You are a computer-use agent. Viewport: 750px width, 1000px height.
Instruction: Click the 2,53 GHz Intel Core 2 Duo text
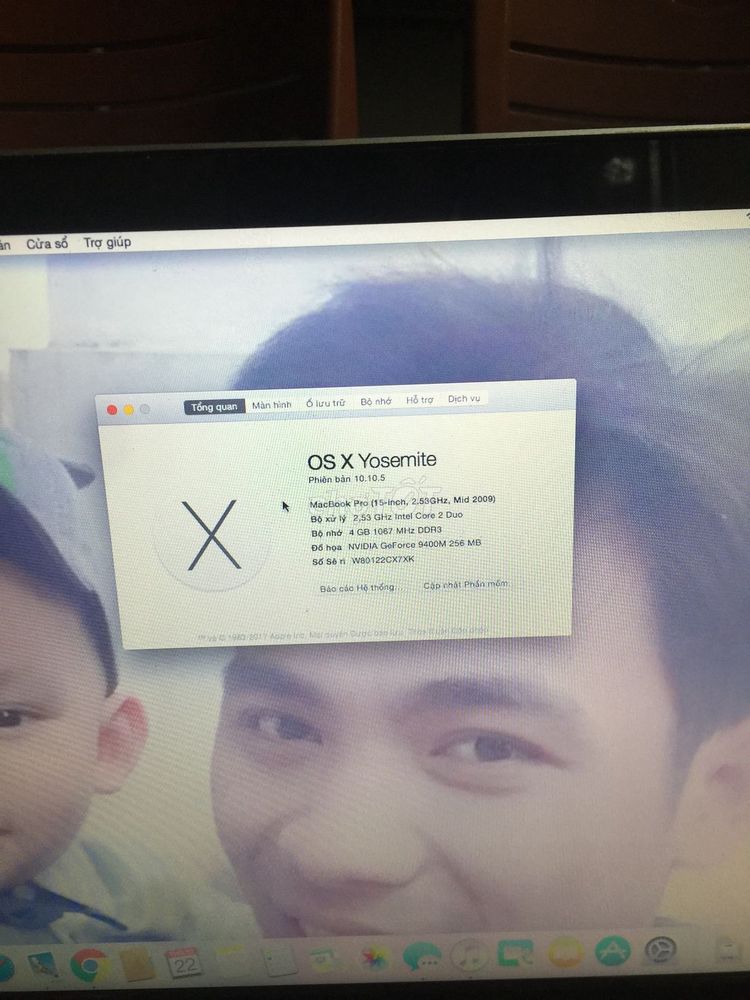coord(408,516)
